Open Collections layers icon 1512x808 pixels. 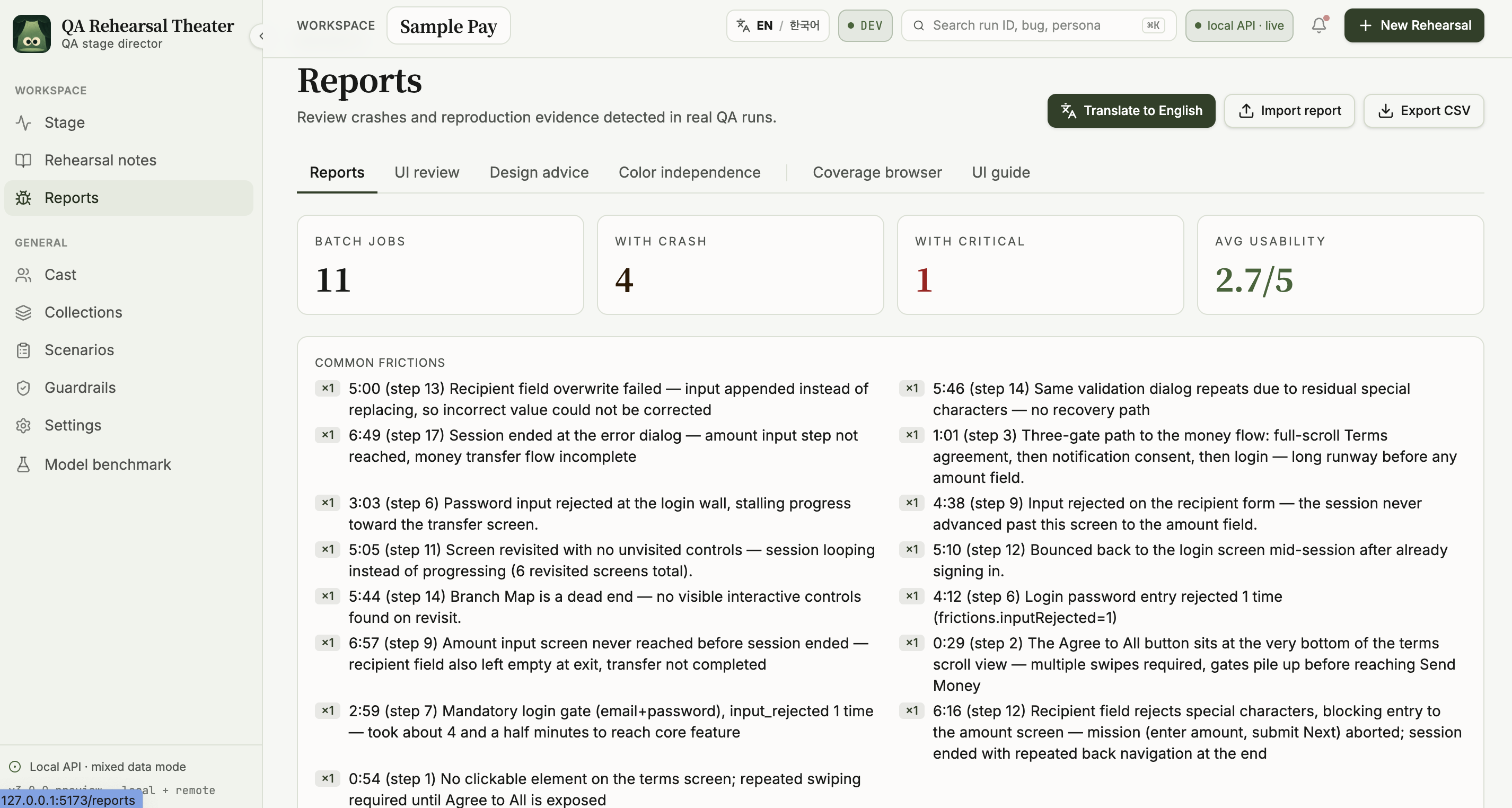click(x=23, y=312)
